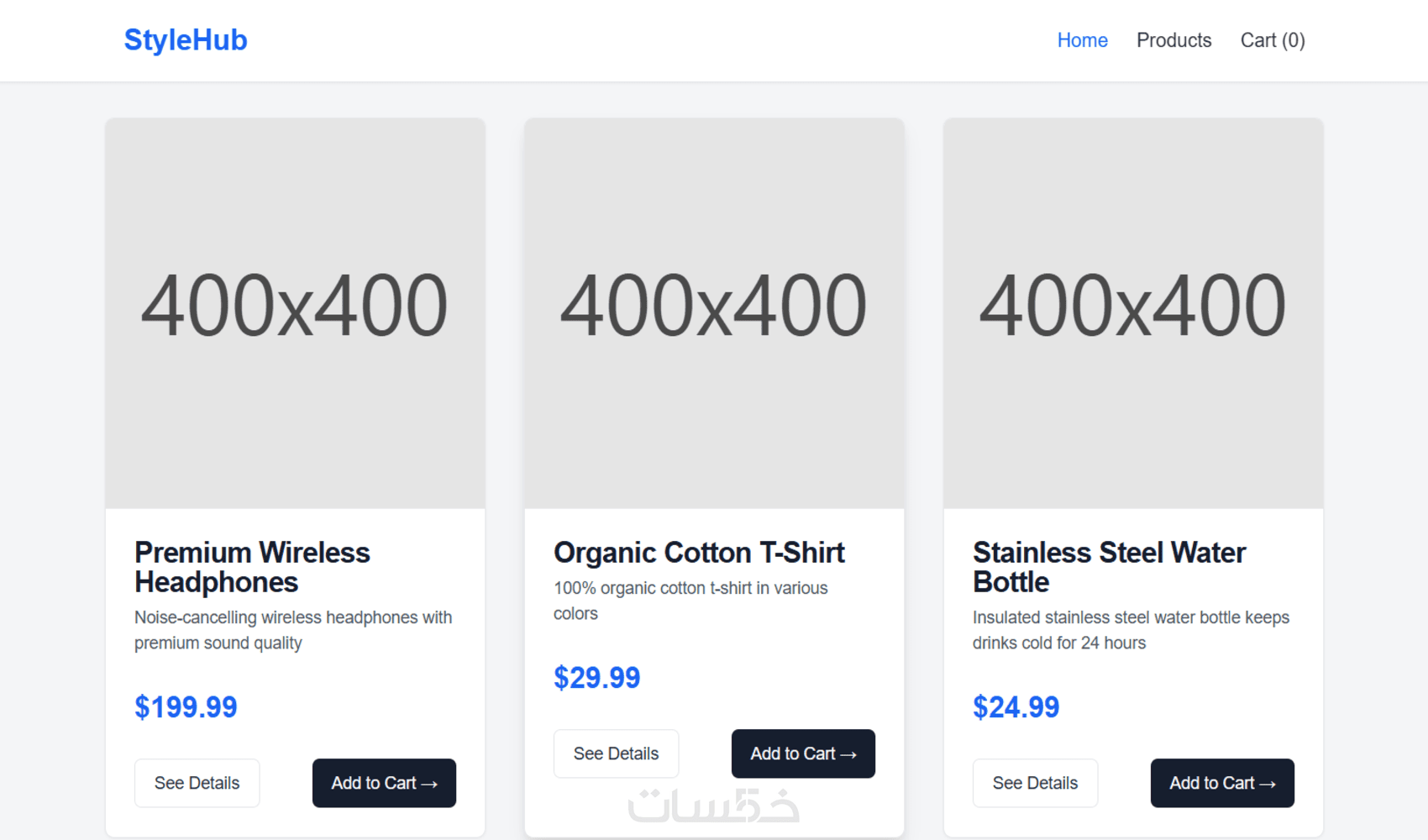Click the StyleHub logo
The height and width of the screenshot is (840, 1428).
[x=186, y=40]
